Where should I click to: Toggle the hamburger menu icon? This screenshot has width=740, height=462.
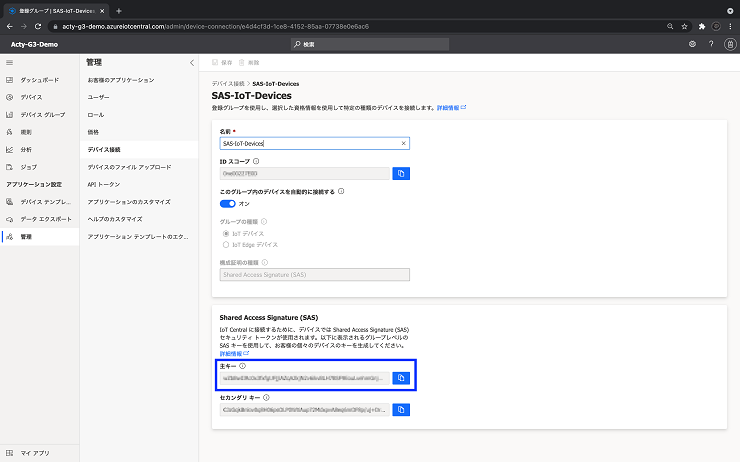(x=9, y=62)
